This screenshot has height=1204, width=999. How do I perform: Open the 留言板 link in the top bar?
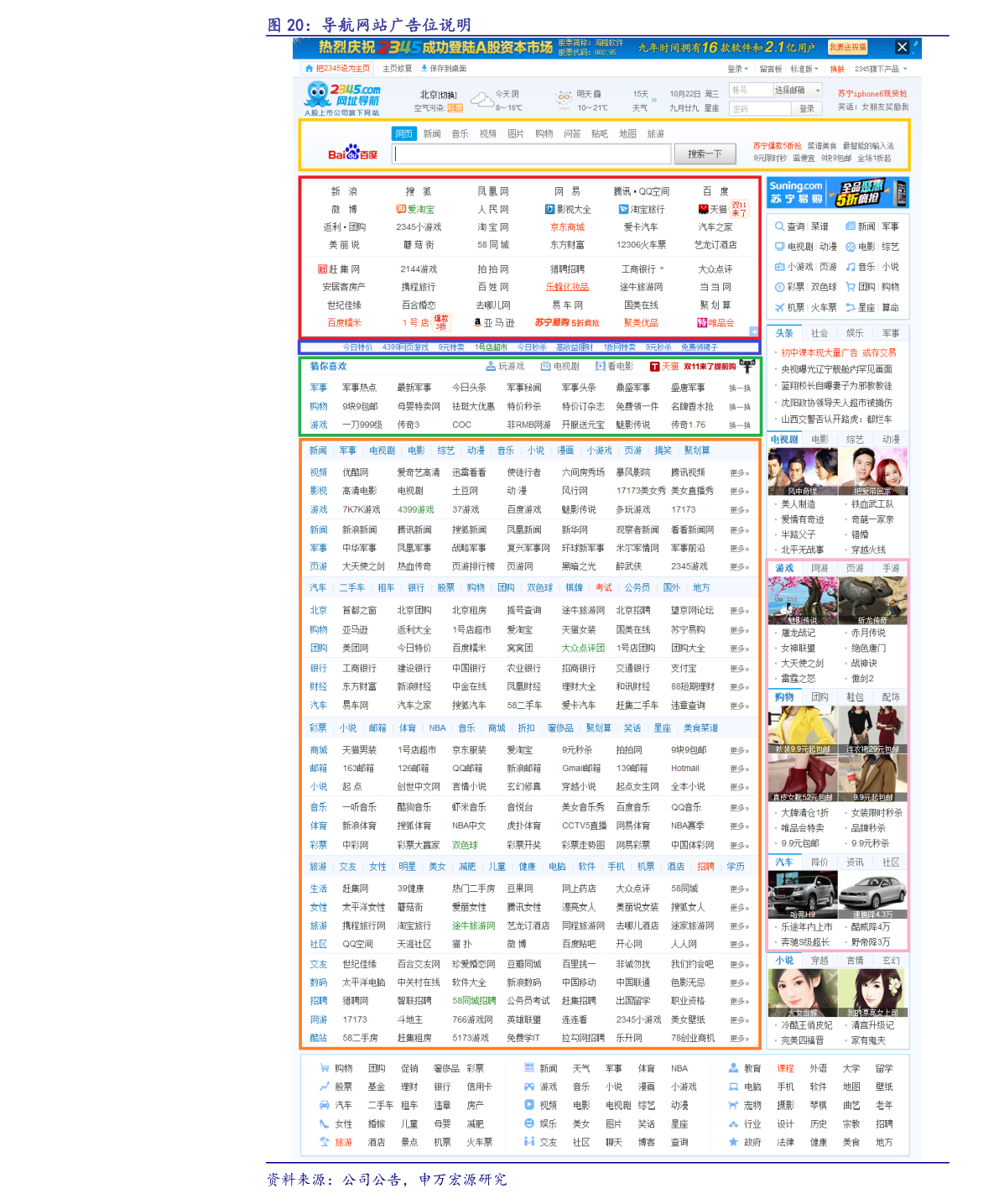pyautogui.click(x=770, y=69)
